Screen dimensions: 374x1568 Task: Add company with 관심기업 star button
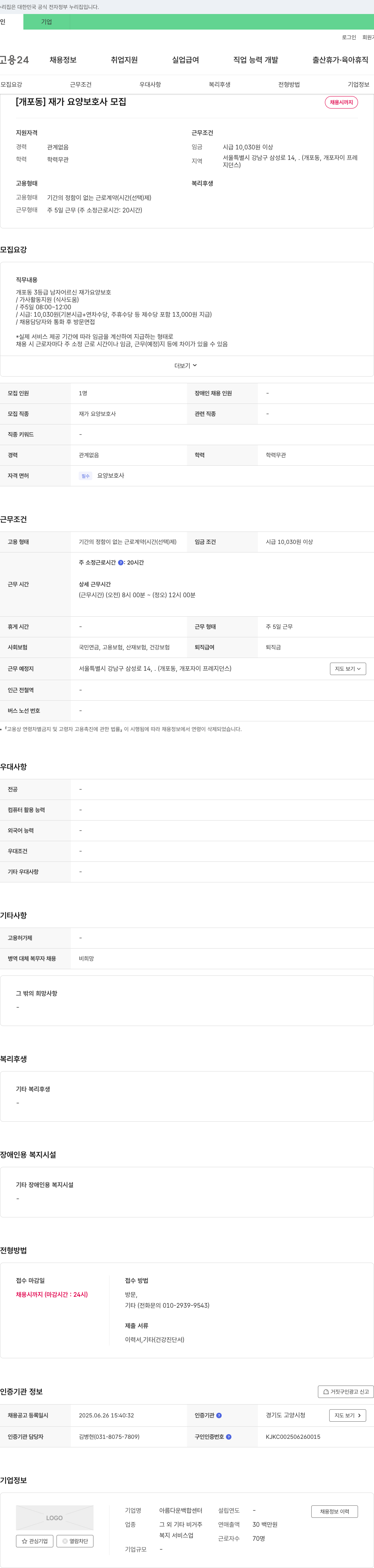coord(34,1541)
